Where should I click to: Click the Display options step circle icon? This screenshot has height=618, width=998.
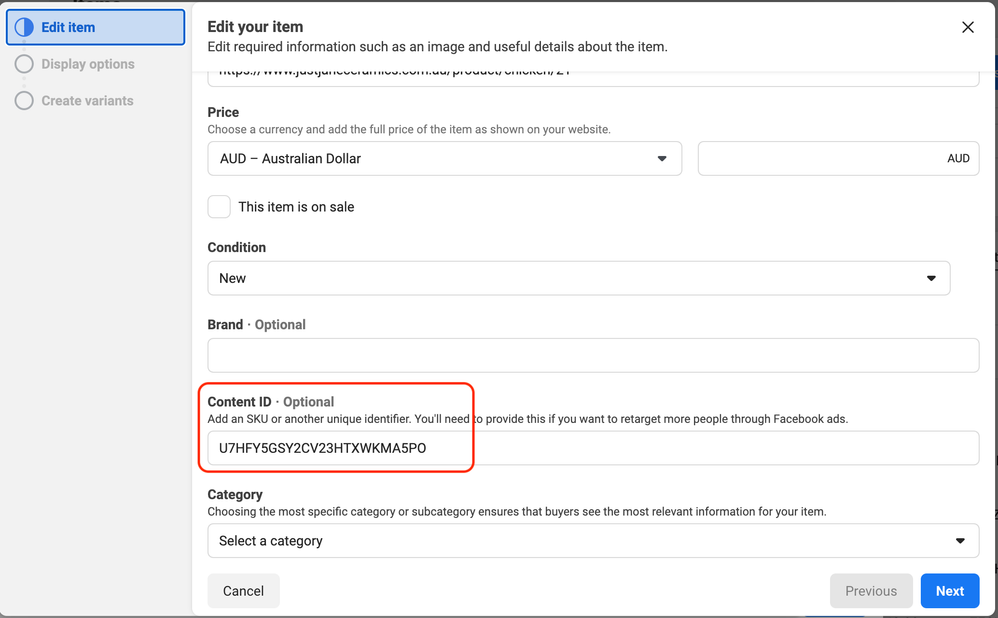pos(24,64)
